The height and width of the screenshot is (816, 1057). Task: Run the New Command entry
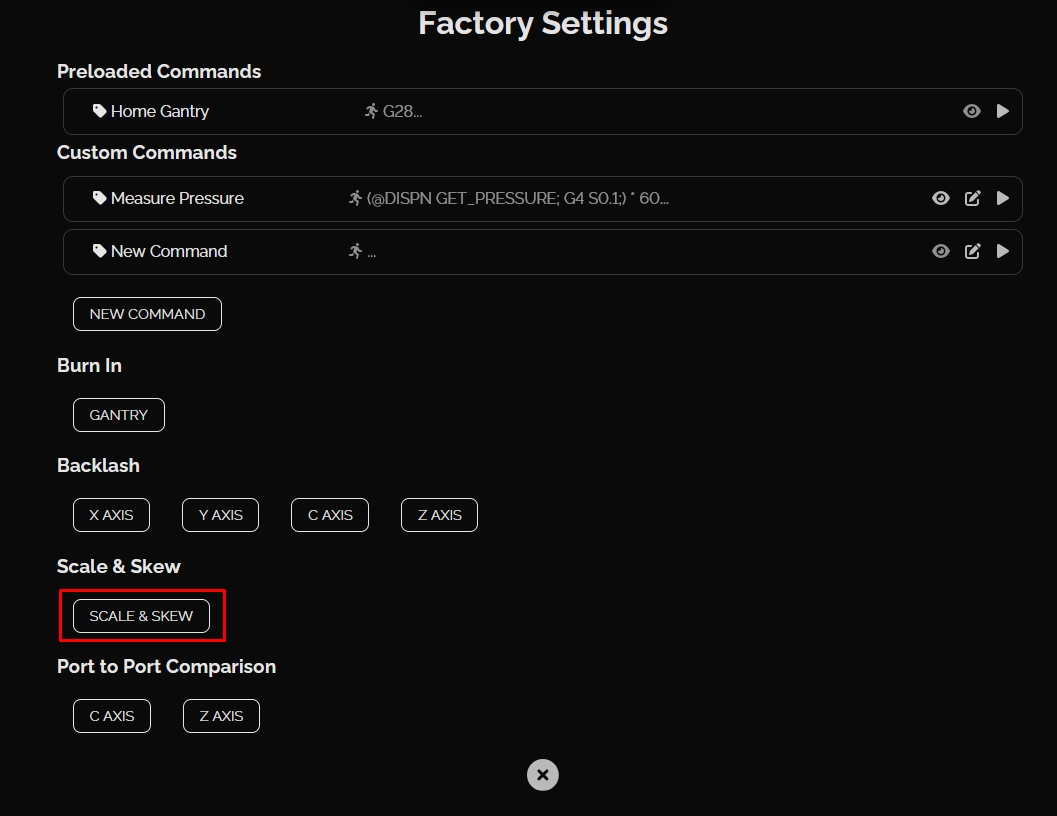(1003, 251)
